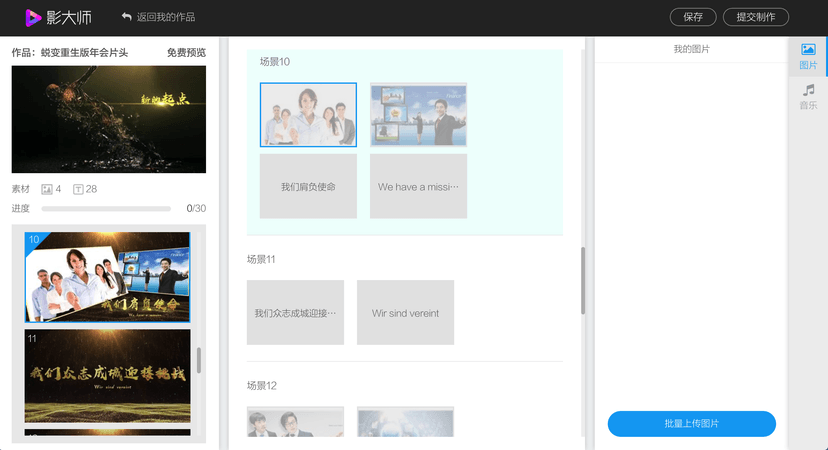This screenshot has height=450, width=828.
Task: Edit the Wir sind vereint text box
Action: (405, 313)
